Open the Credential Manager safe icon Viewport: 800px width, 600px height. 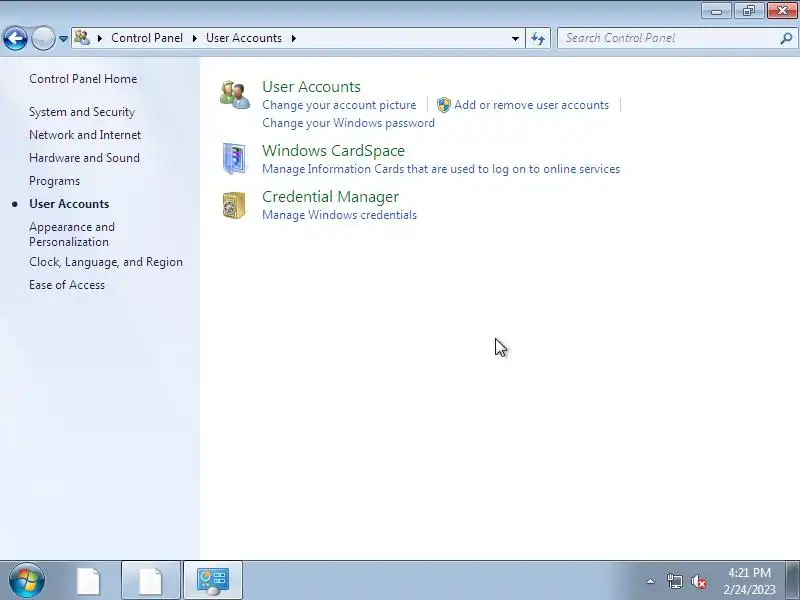click(234, 205)
